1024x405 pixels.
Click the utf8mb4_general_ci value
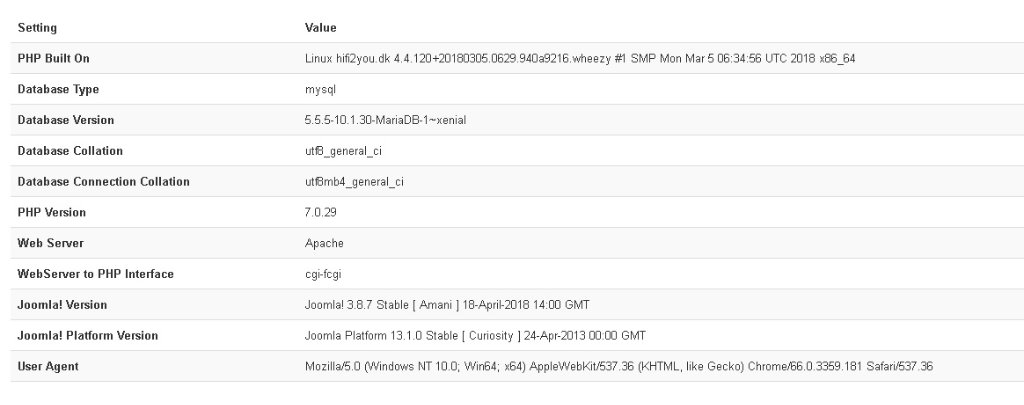354,182
